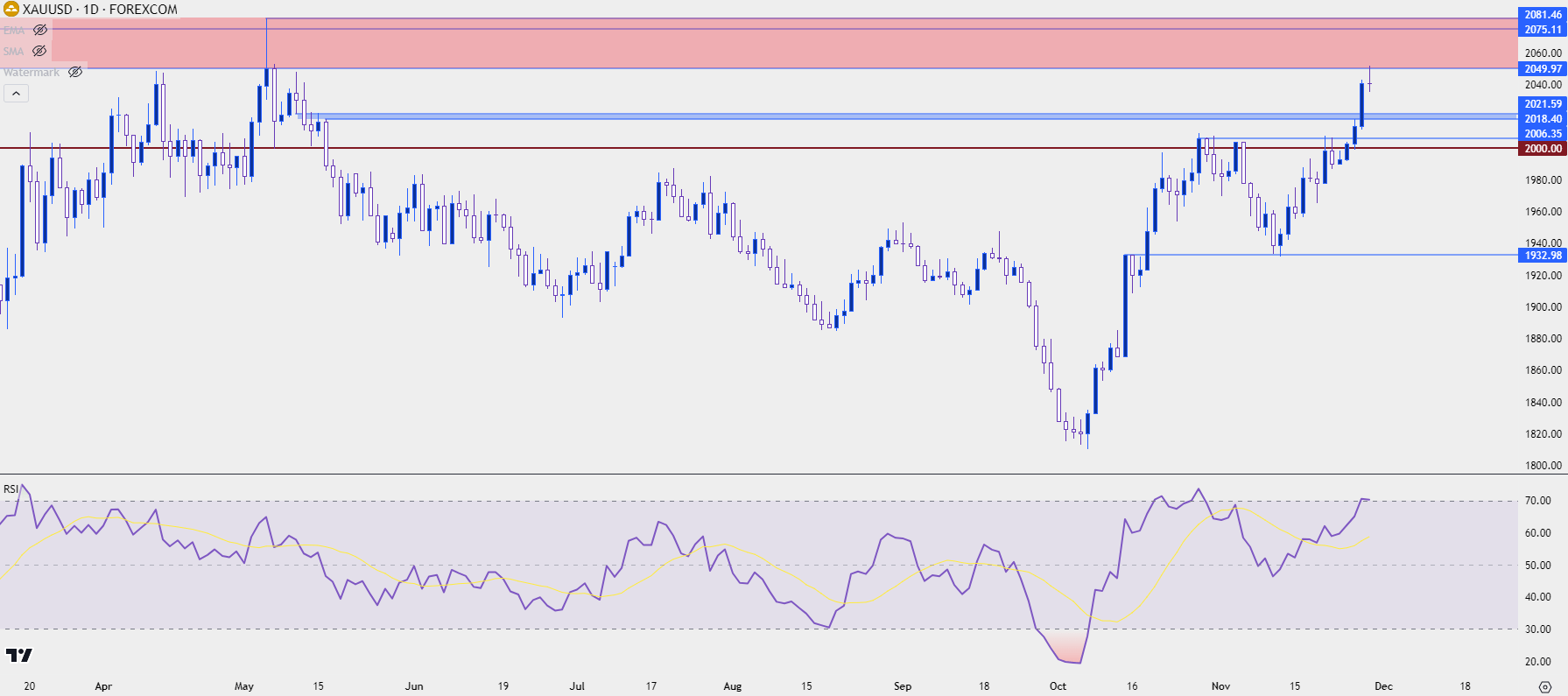
Task: Click RSI 20.00 scale value
Action: (x=1538, y=661)
